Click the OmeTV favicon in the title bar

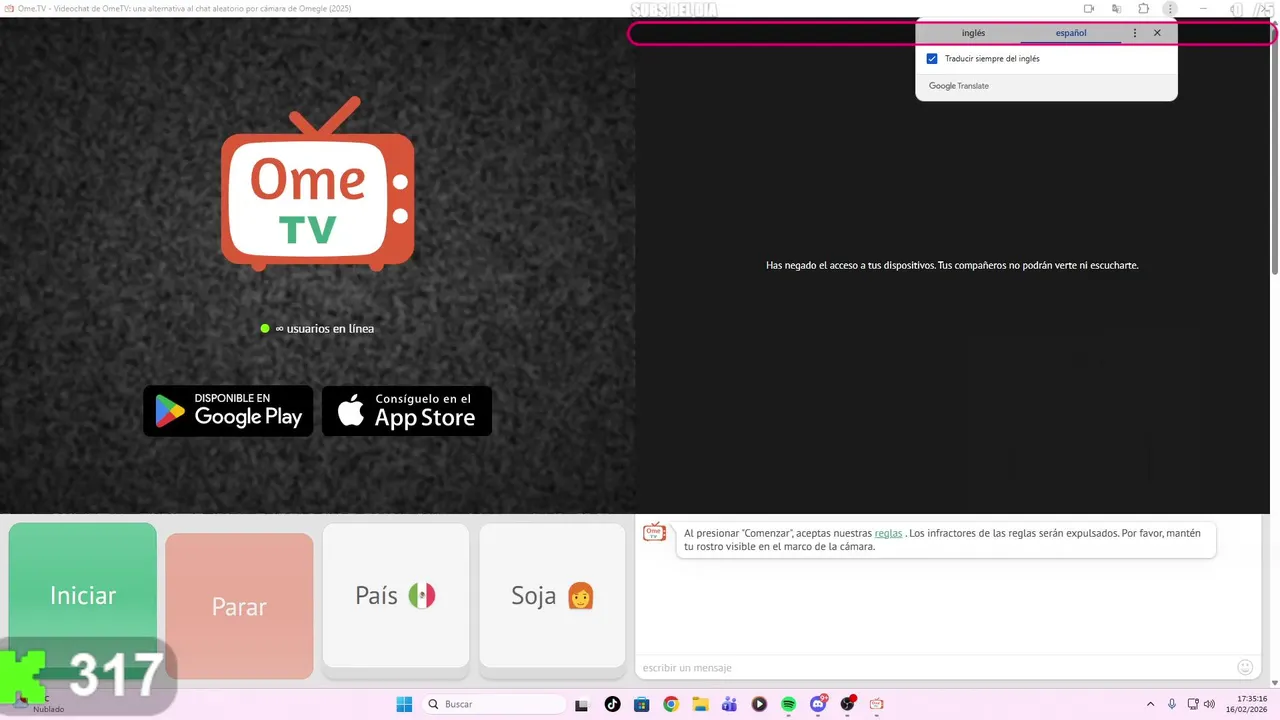point(8,8)
